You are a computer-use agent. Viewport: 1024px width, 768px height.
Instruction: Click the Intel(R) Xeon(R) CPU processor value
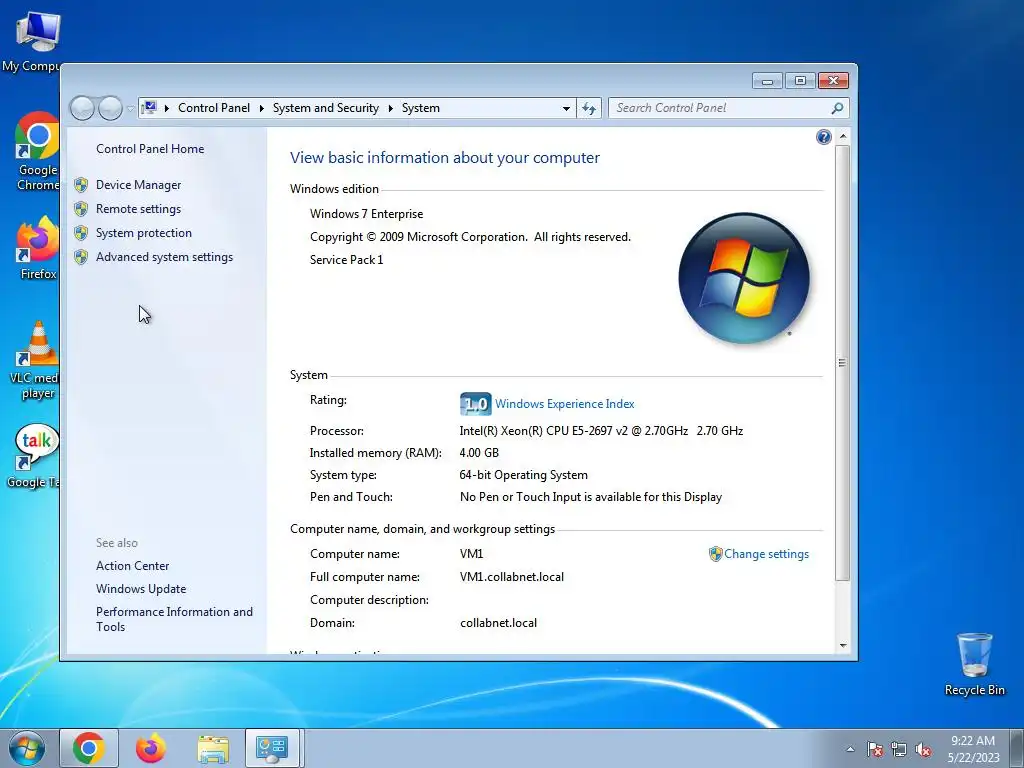click(601, 431)
